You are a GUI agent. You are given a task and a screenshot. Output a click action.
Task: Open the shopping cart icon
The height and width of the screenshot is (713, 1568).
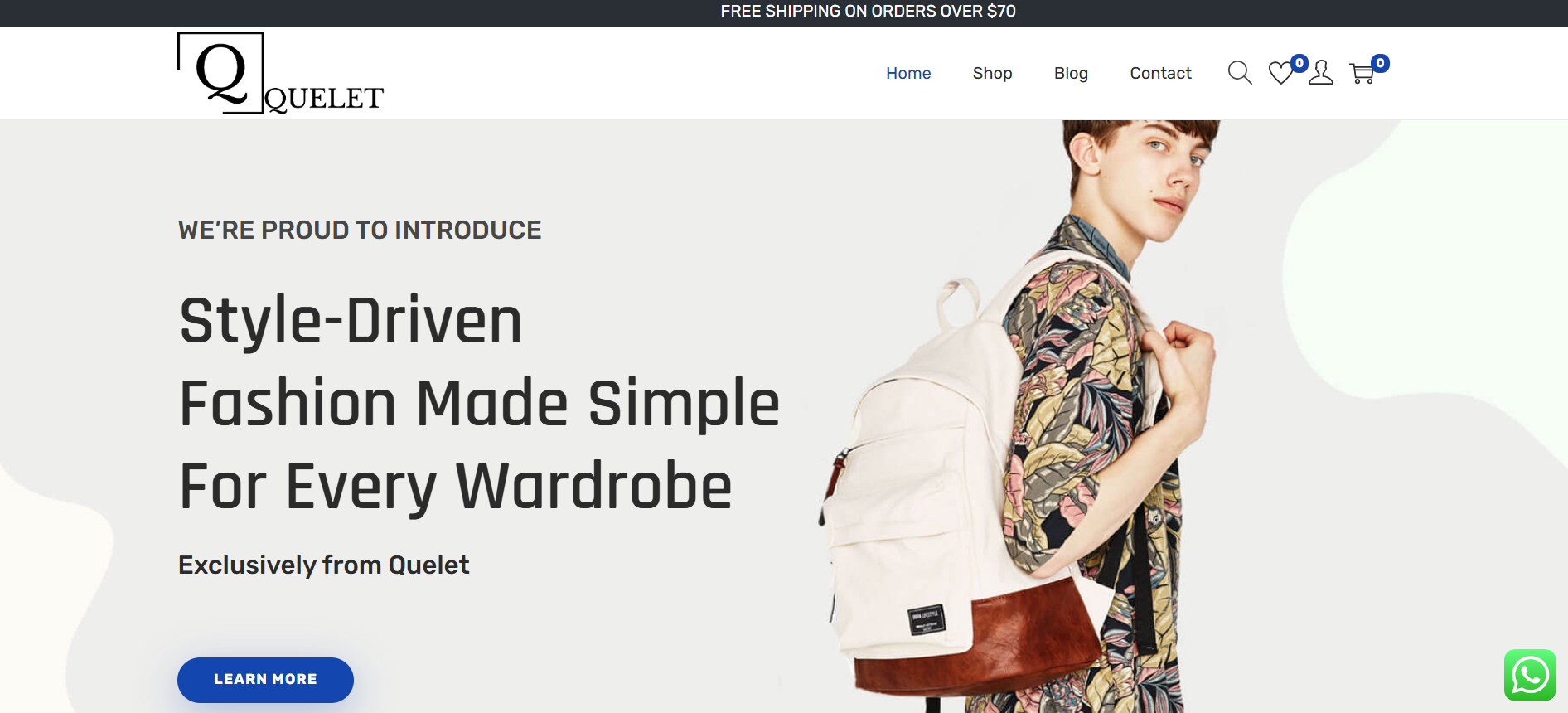tap(1362, 74)
